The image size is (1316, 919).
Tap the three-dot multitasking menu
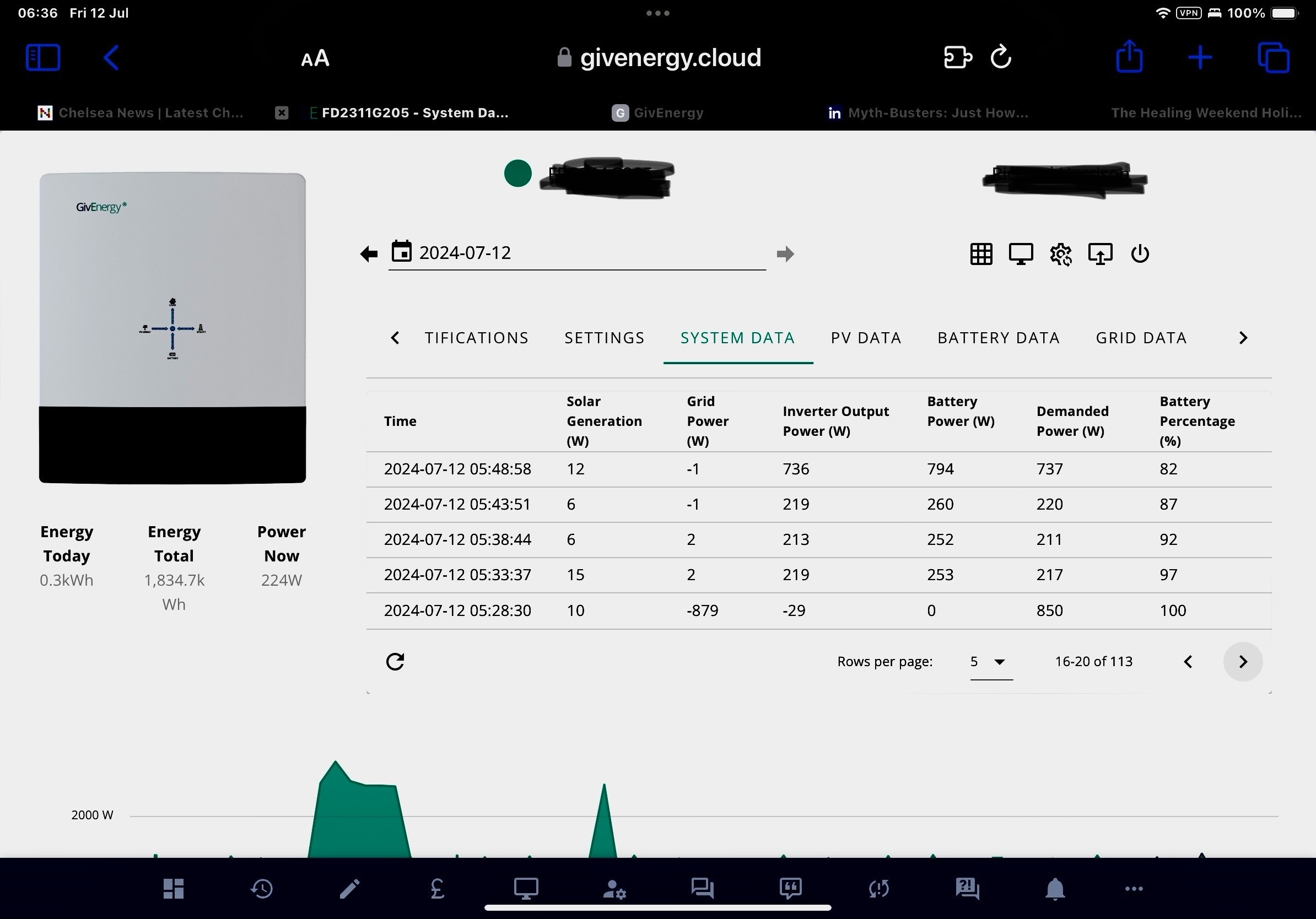[x=658, y=13]
